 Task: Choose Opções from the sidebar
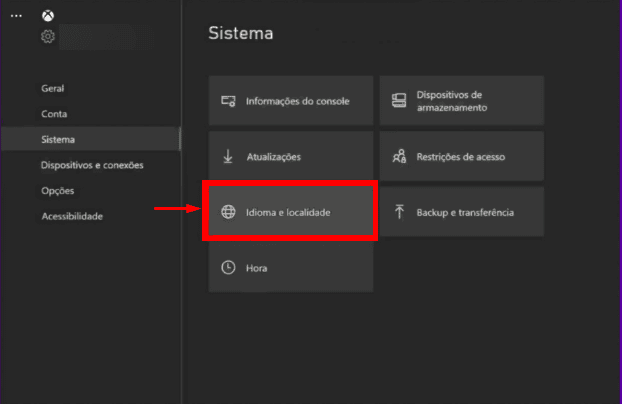pyautogui.click(x=57, y=191)
